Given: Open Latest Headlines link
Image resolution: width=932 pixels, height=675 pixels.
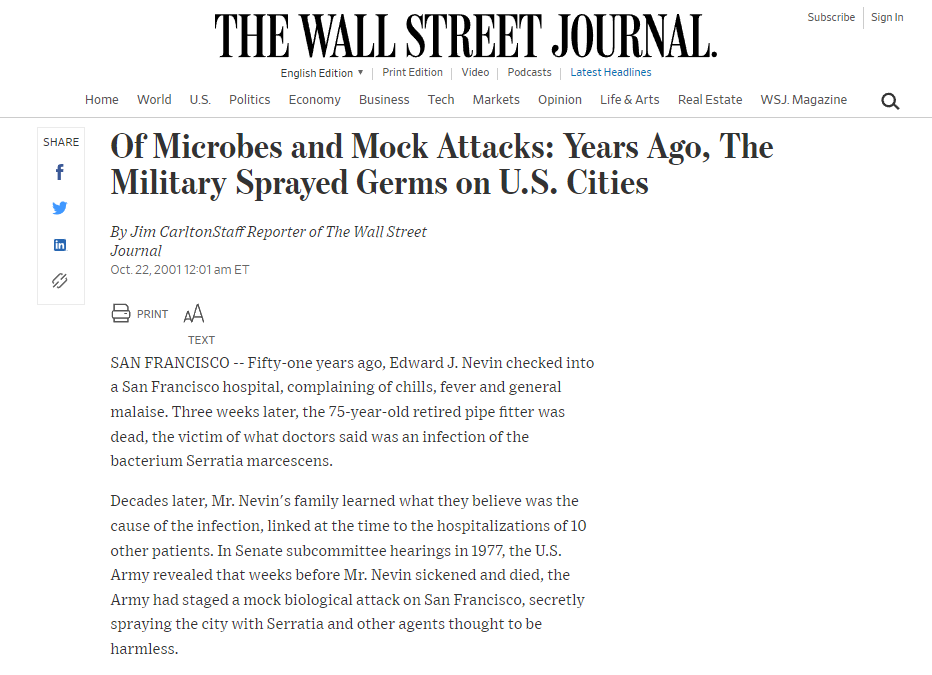Looking at the screenshot, I should (611, 73).
